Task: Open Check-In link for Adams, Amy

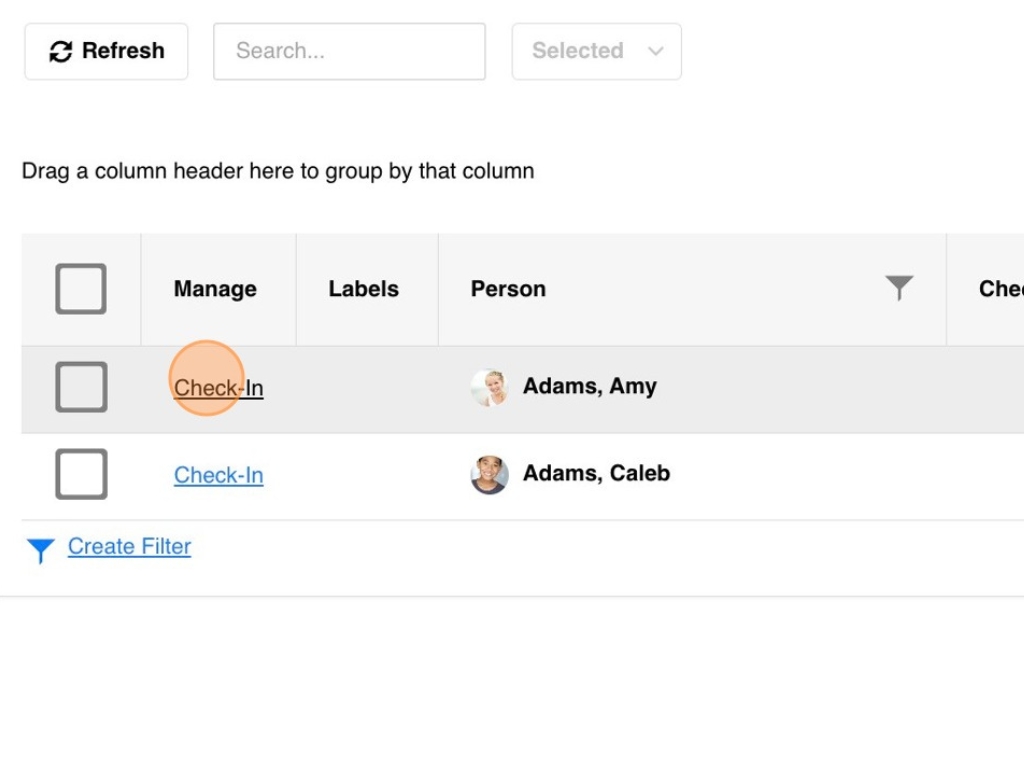Action: point(218,388)
